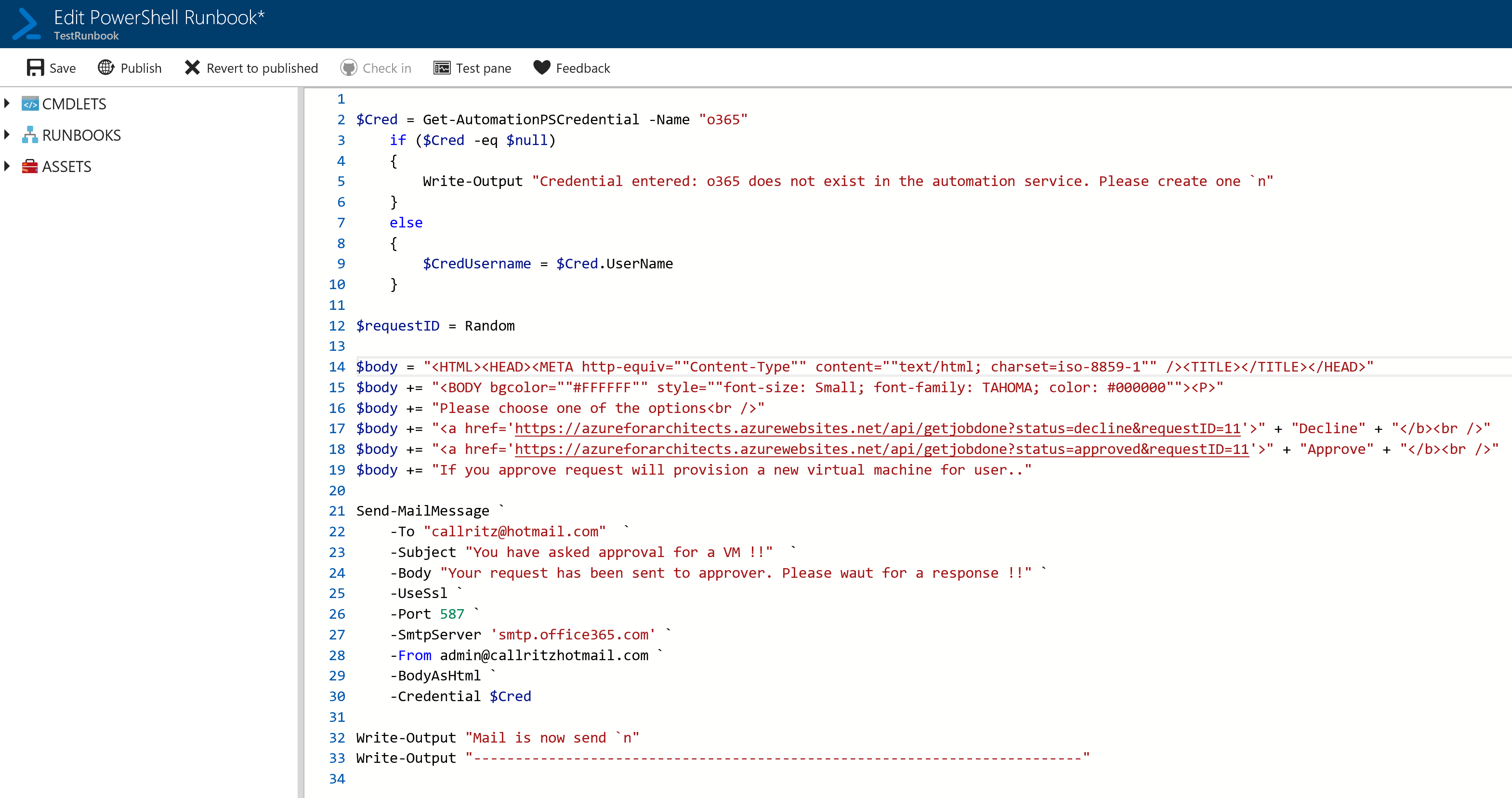
Task: Click the Save disk icon
Action: pos(35,67)
